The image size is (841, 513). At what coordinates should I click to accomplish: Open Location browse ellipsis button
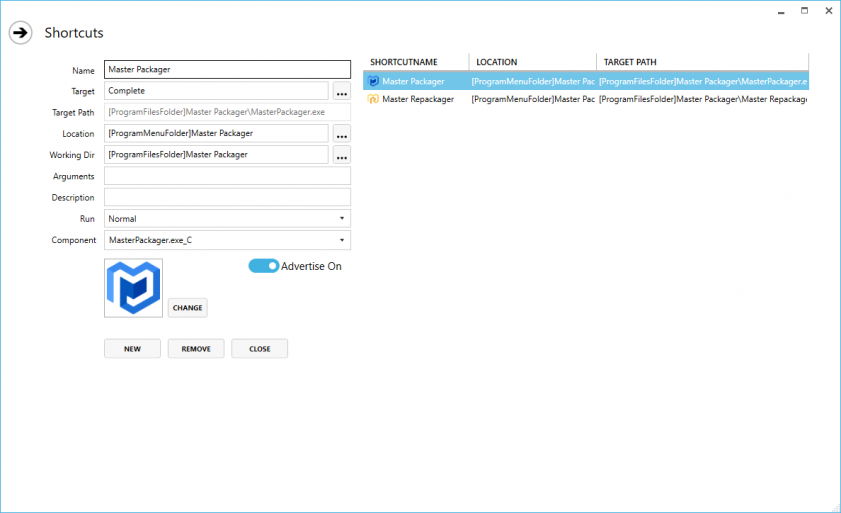342,134
